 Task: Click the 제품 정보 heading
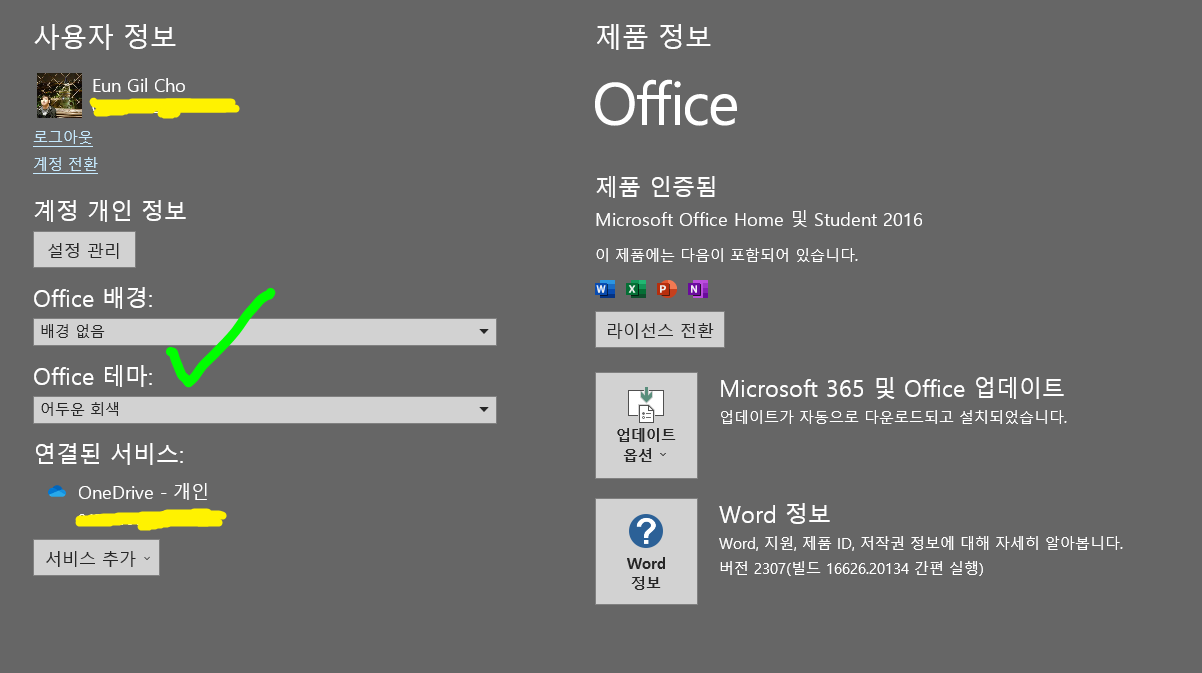(653, 37)
